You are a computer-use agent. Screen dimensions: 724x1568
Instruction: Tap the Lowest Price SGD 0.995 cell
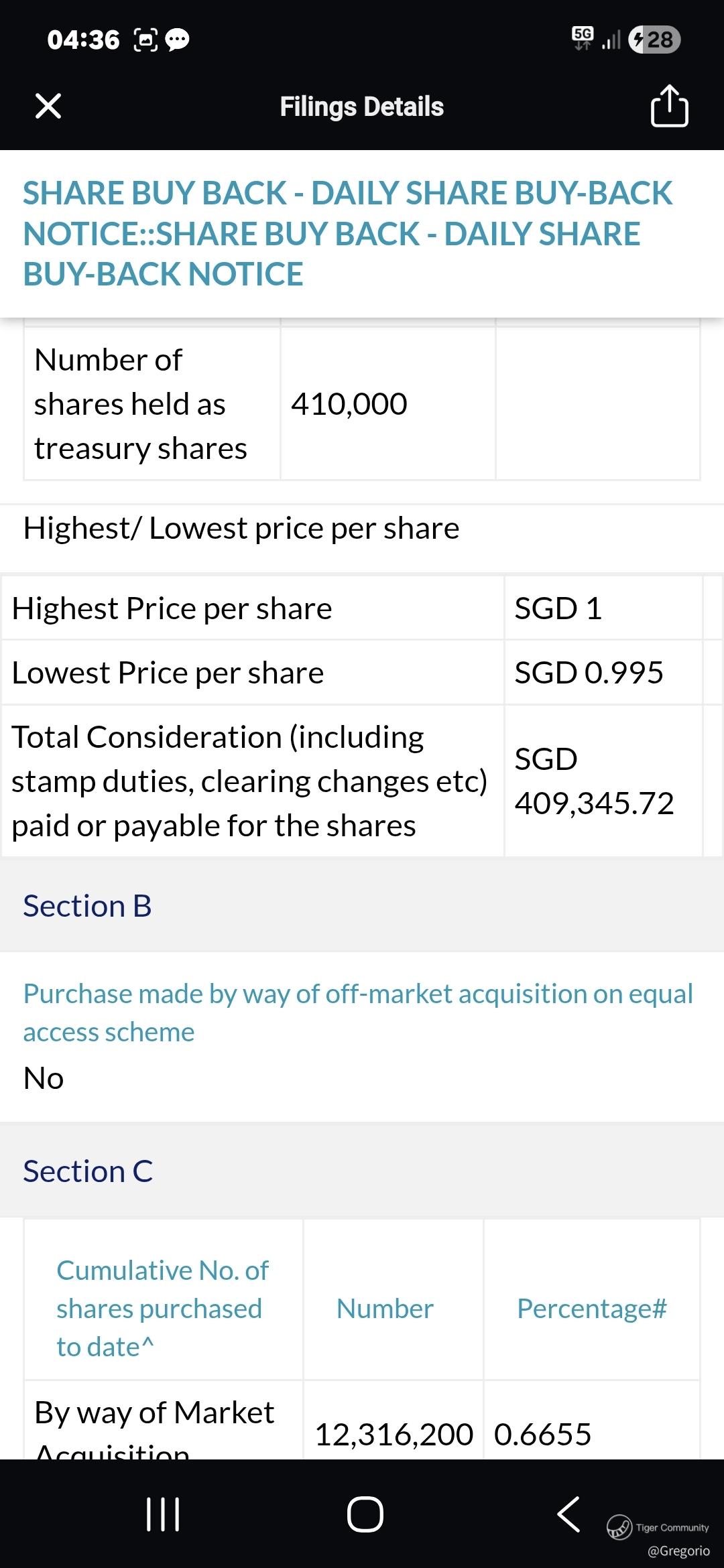(589, 673)
